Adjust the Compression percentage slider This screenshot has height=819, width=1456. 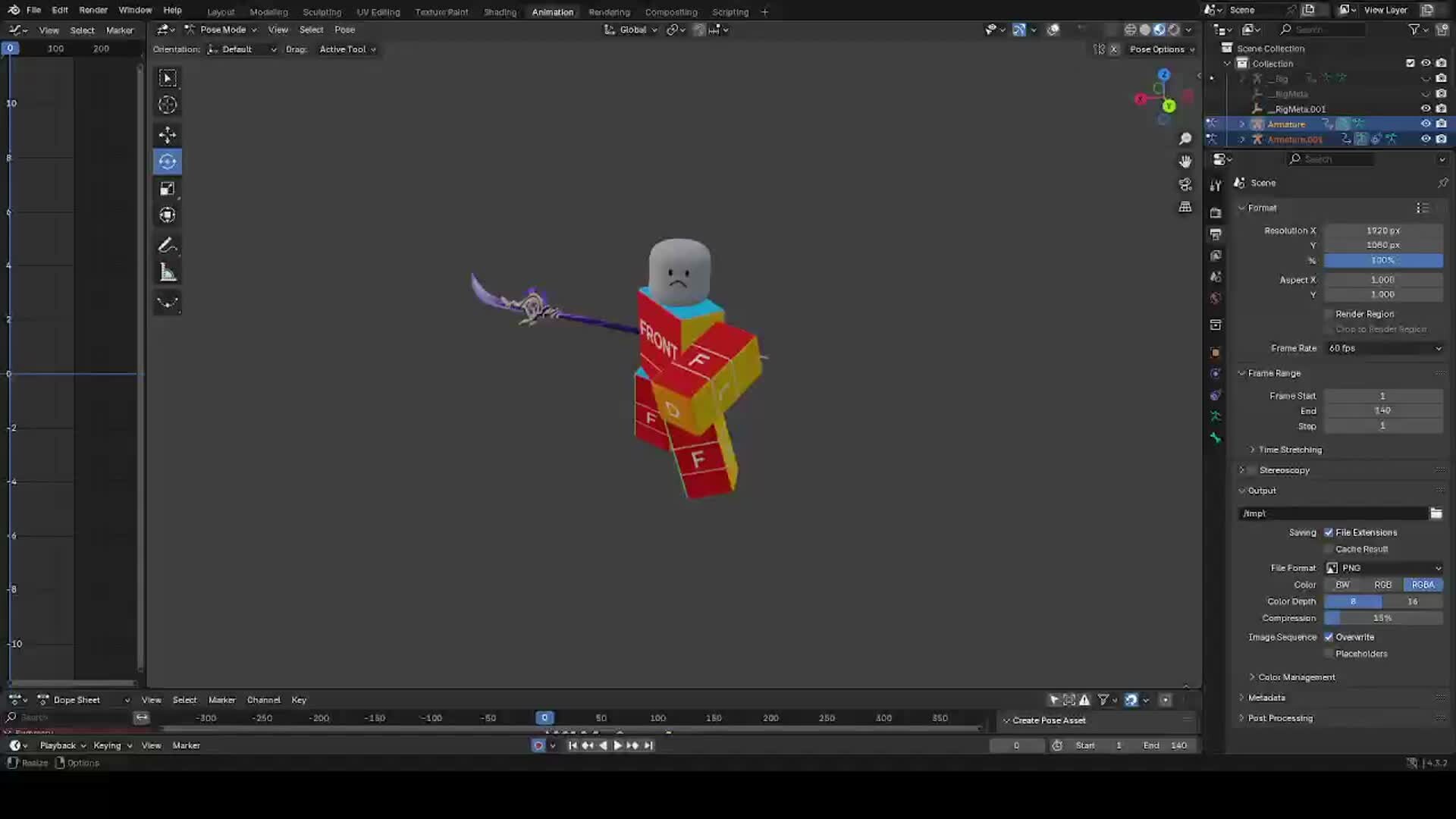(1384, 618)
